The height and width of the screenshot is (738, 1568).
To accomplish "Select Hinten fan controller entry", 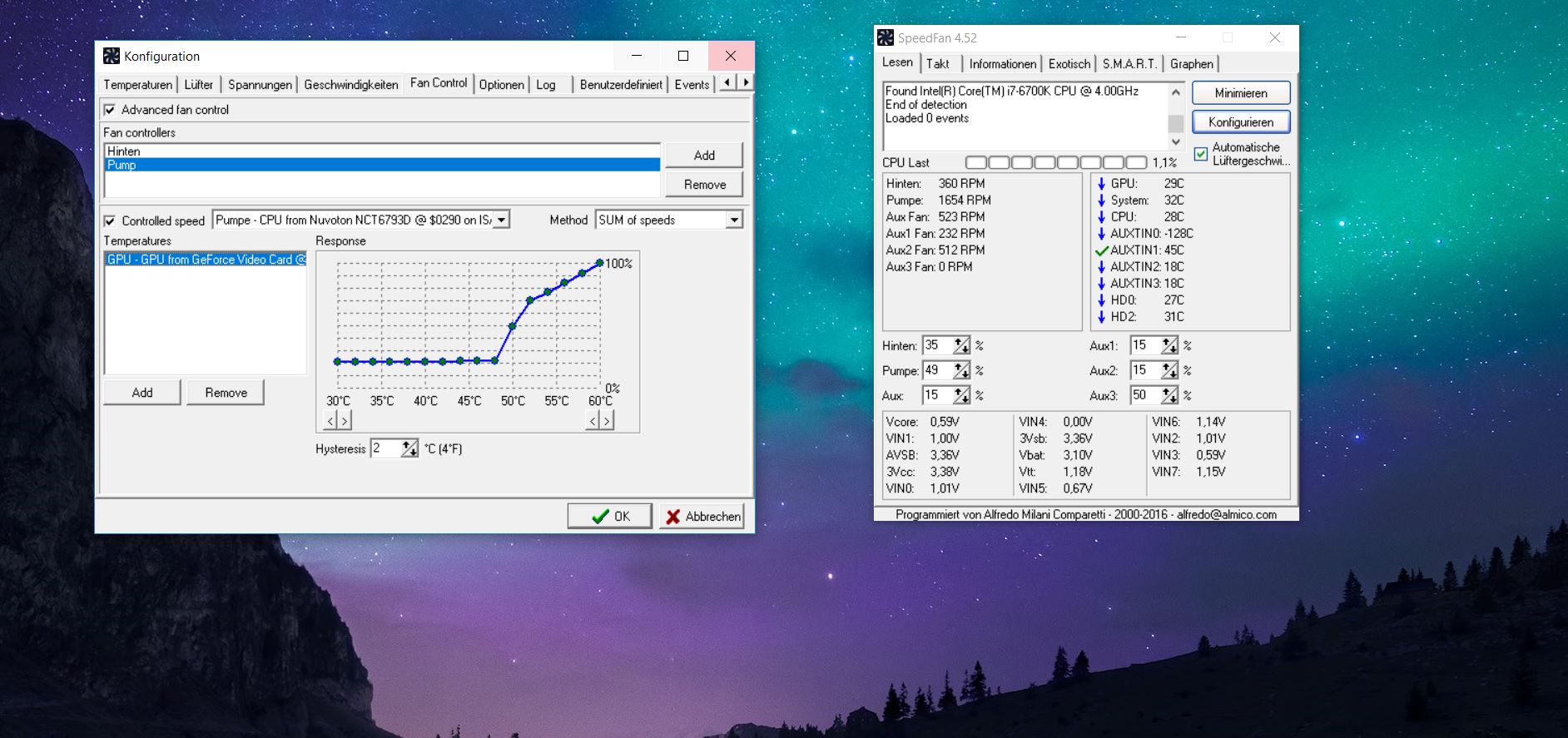I will [x=382, y=151].
